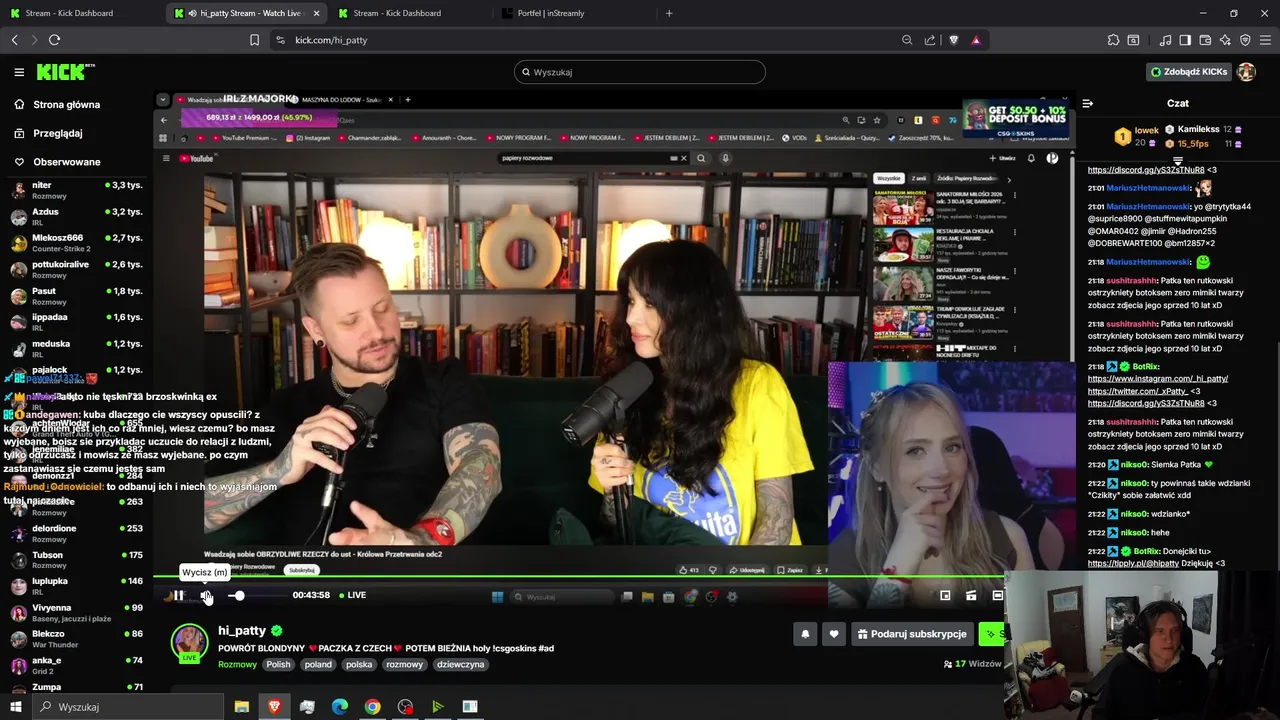This screenshot has height=720, width=1280.
Task: Open twitter.com link in chat
Action: click(1139, 391)
